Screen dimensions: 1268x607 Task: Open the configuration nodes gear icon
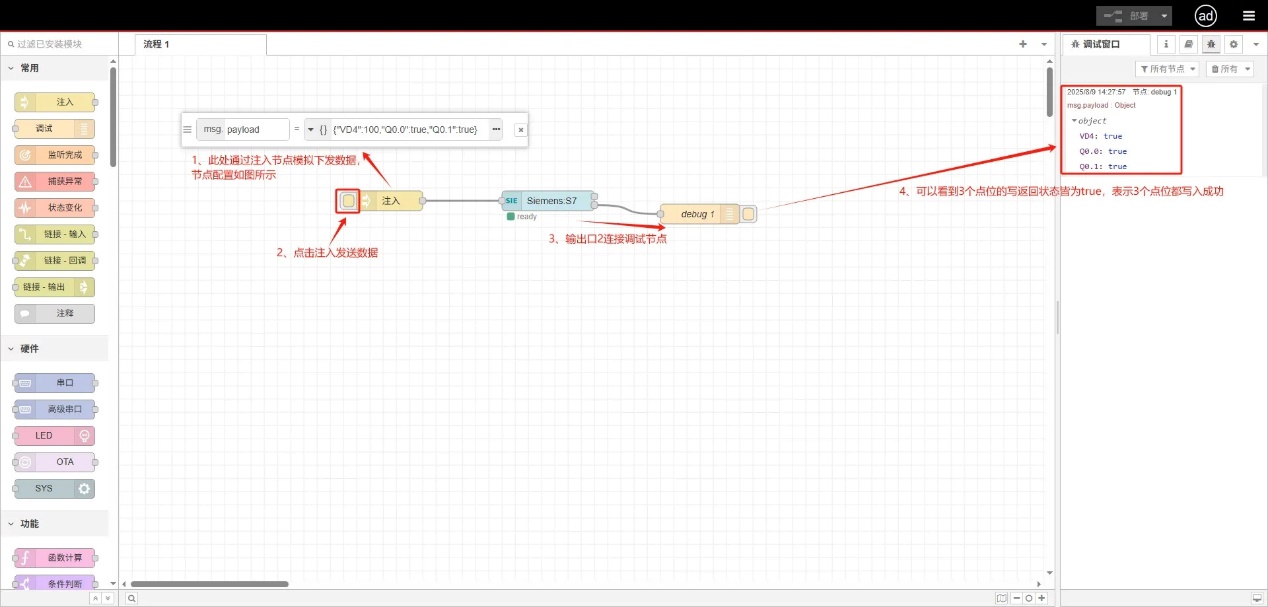pyautogui.click(x=1233, y=44)
